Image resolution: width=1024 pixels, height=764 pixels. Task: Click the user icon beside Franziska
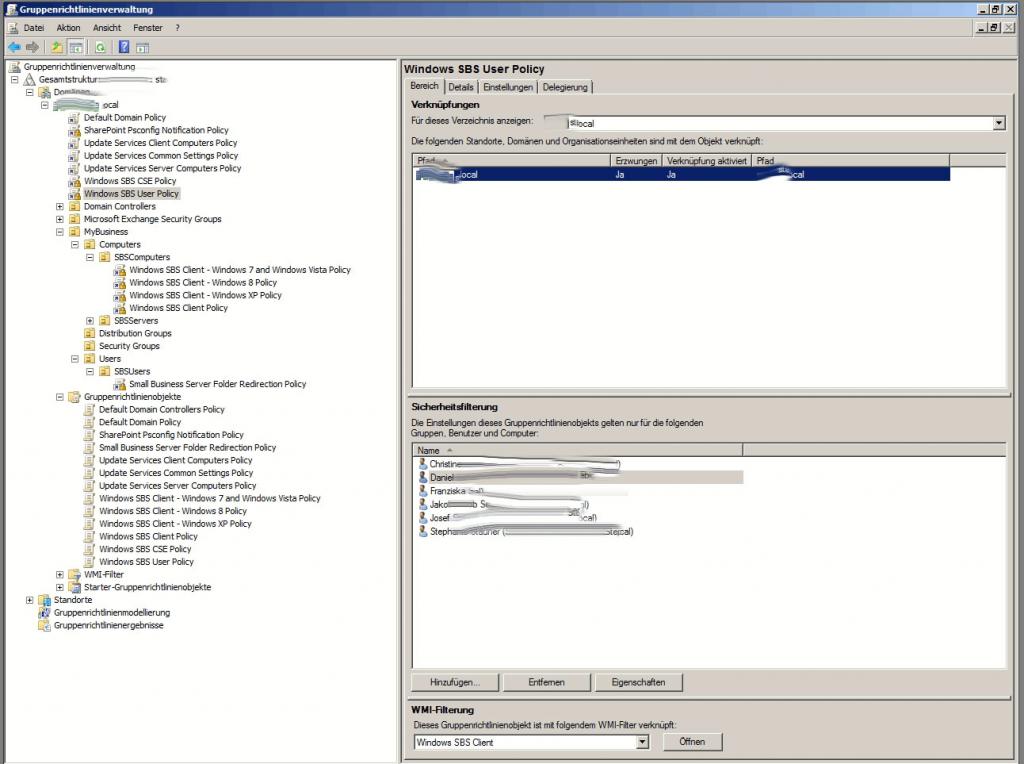pos(423,490)
